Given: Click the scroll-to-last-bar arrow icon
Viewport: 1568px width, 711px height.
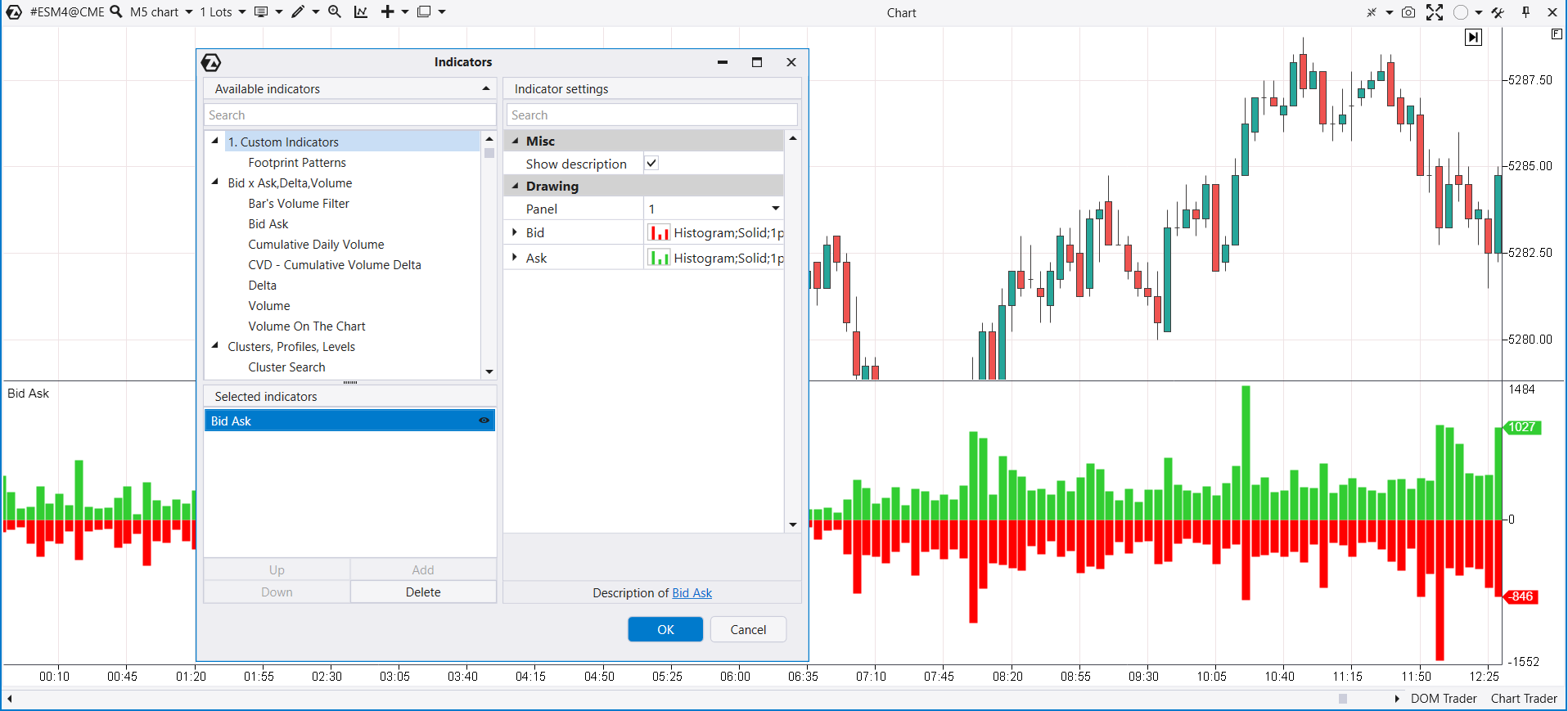Looking at the screenshot, I should (1473, 37).
